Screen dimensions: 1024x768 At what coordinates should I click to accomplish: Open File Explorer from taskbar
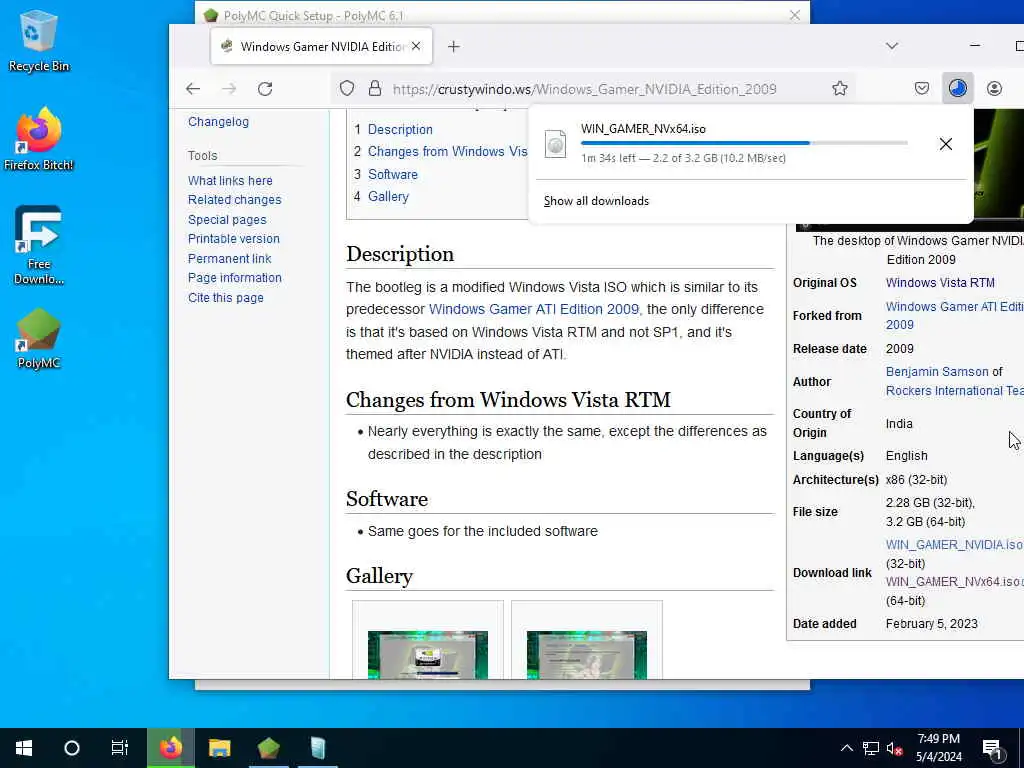pyautogui.click(x=219, y=748)
